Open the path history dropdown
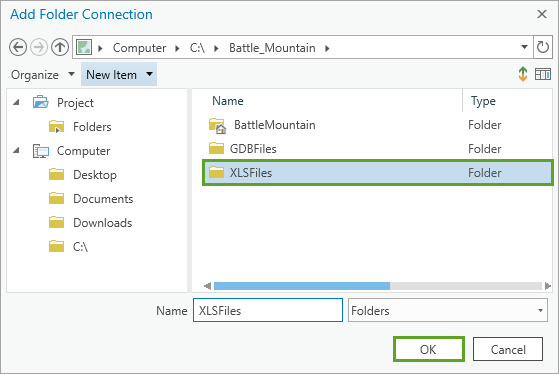The image size is (559, 374). pyautogui.click(x=524, y=47)
